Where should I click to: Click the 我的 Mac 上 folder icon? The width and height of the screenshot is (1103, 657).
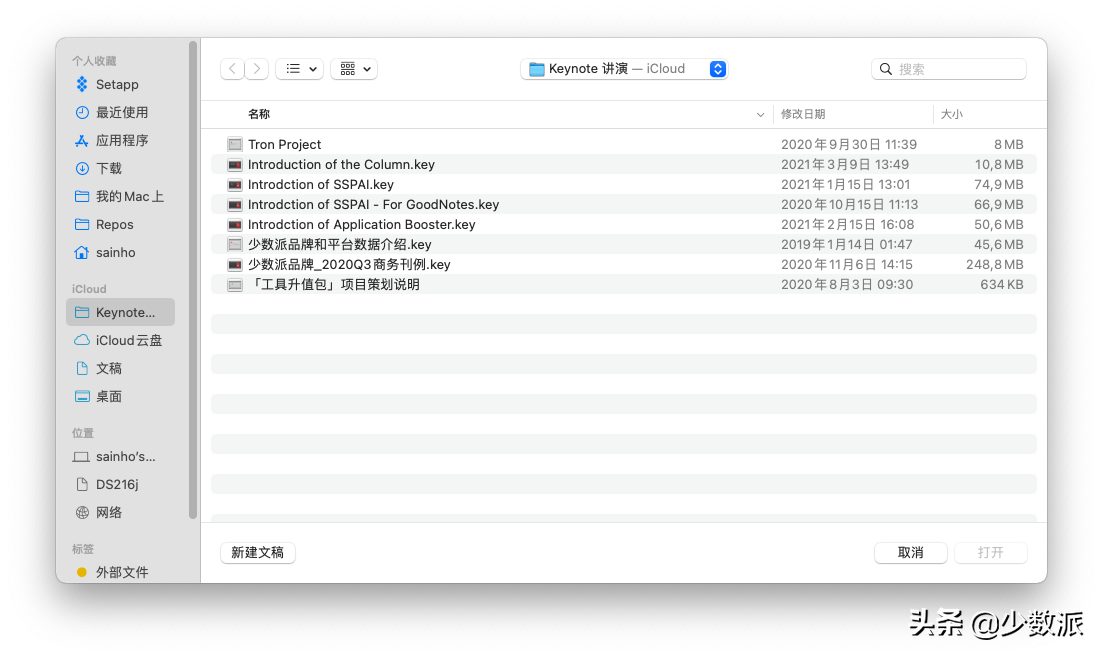click(x=82, y=196)
